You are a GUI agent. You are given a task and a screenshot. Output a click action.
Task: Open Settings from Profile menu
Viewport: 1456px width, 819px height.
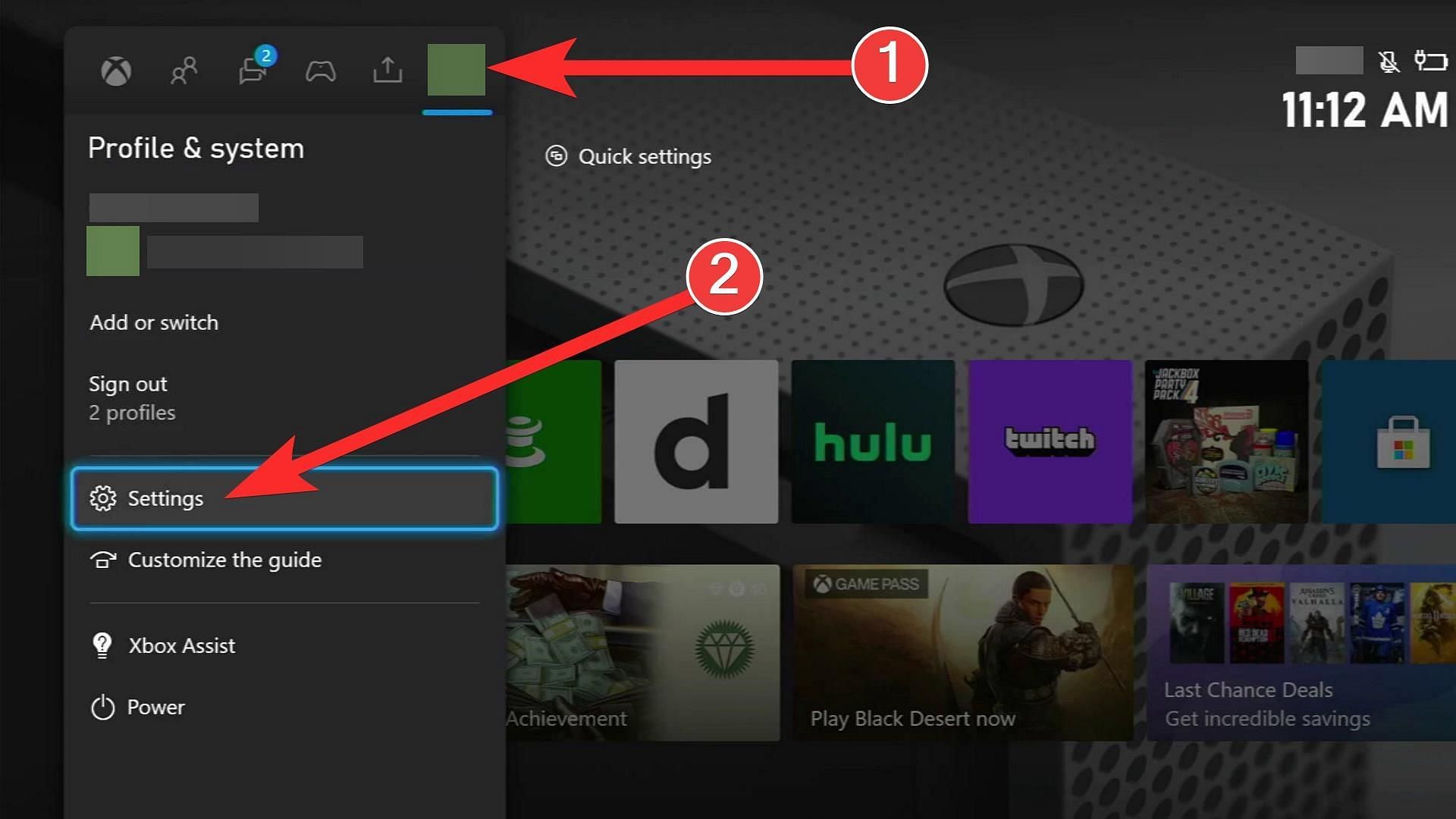(284, 497)
